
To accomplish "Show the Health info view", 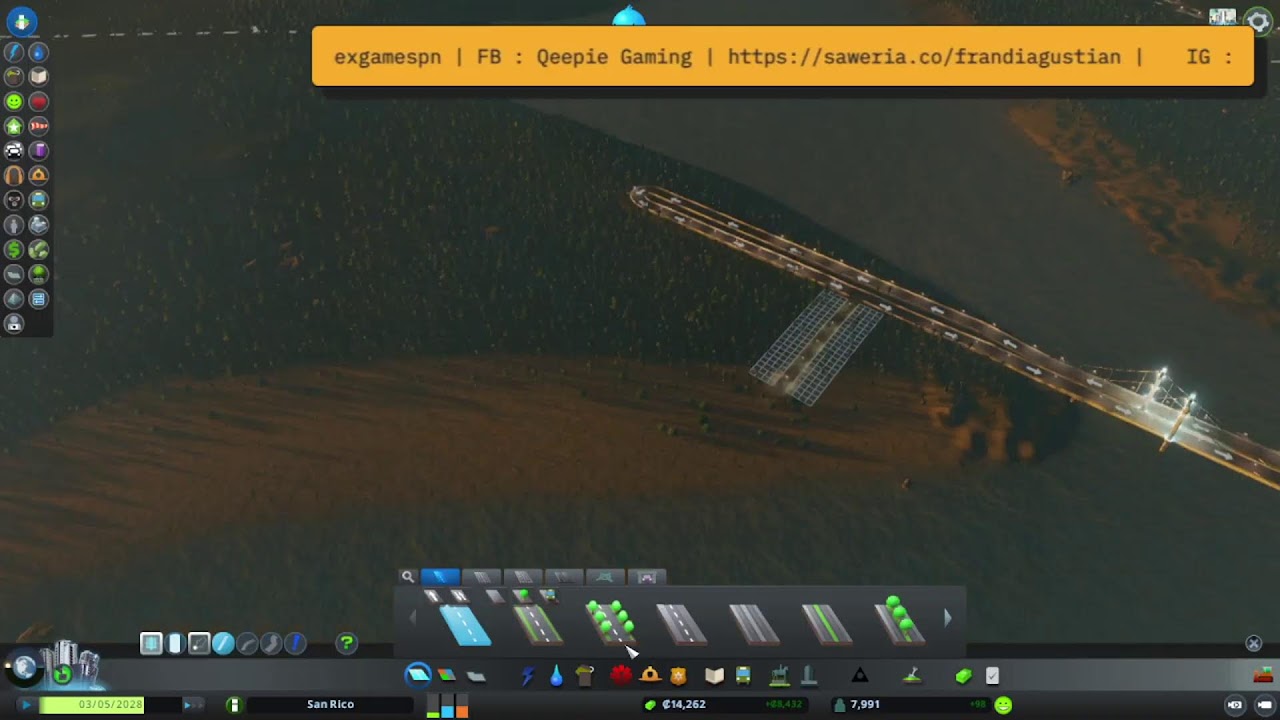I will (38, 101).
